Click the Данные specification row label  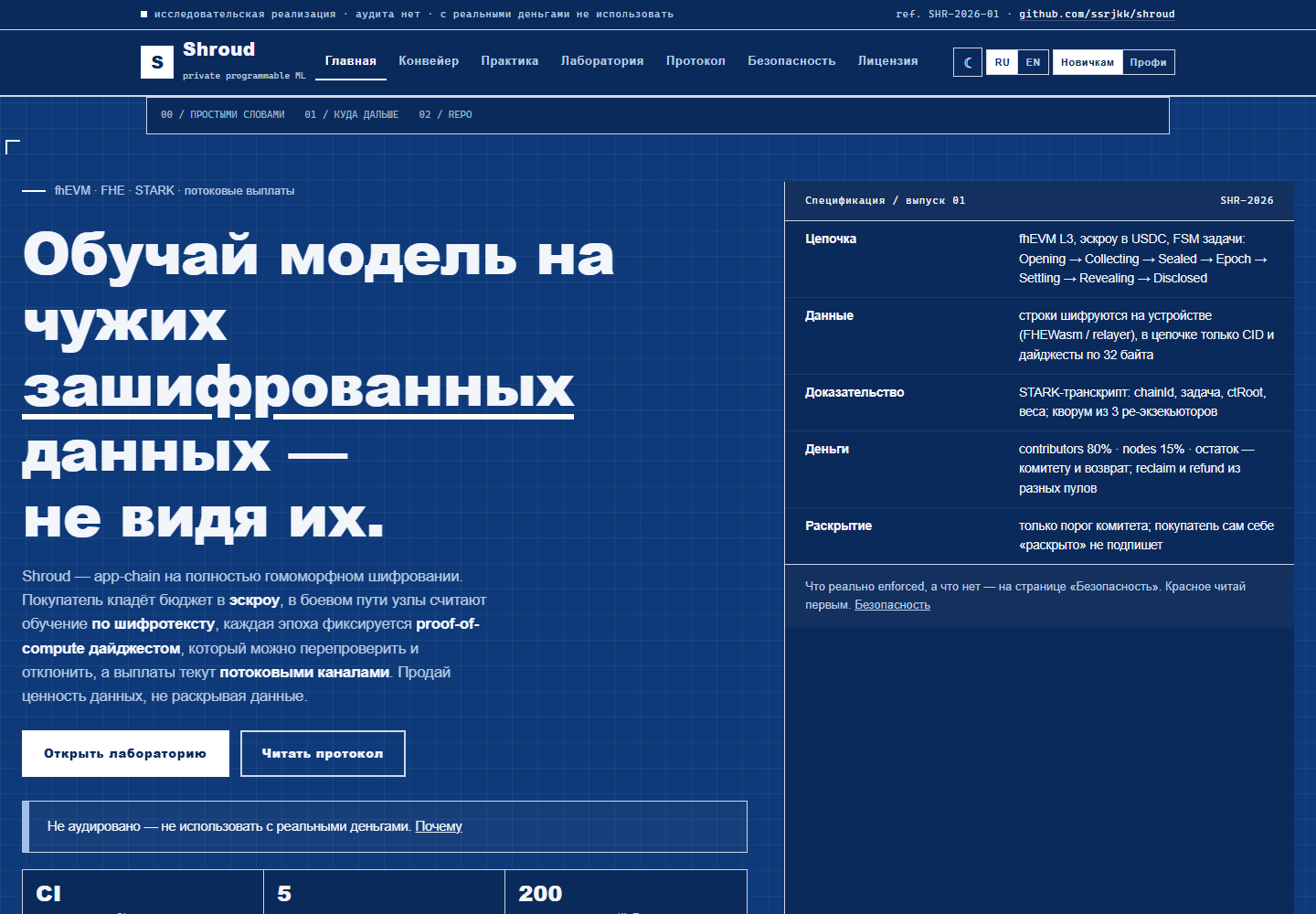(829, 315)
